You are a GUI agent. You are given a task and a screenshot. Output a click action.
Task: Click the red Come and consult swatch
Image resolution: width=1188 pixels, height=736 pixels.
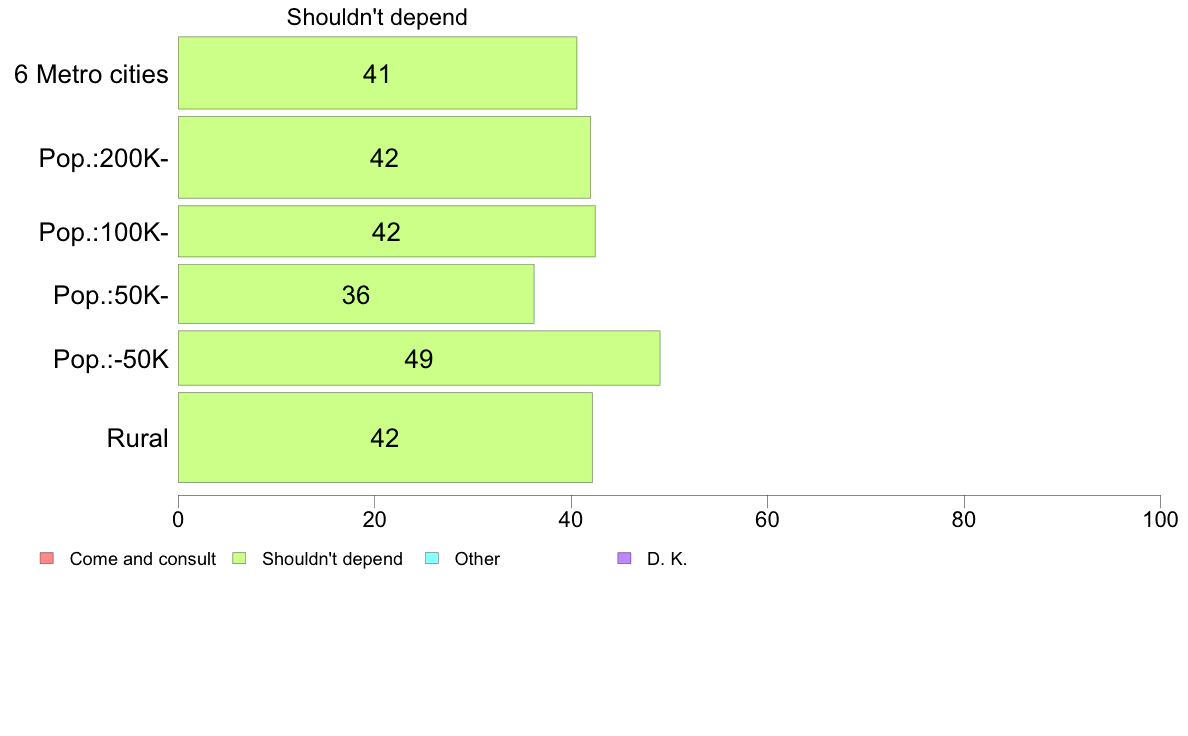pos(47,559)
